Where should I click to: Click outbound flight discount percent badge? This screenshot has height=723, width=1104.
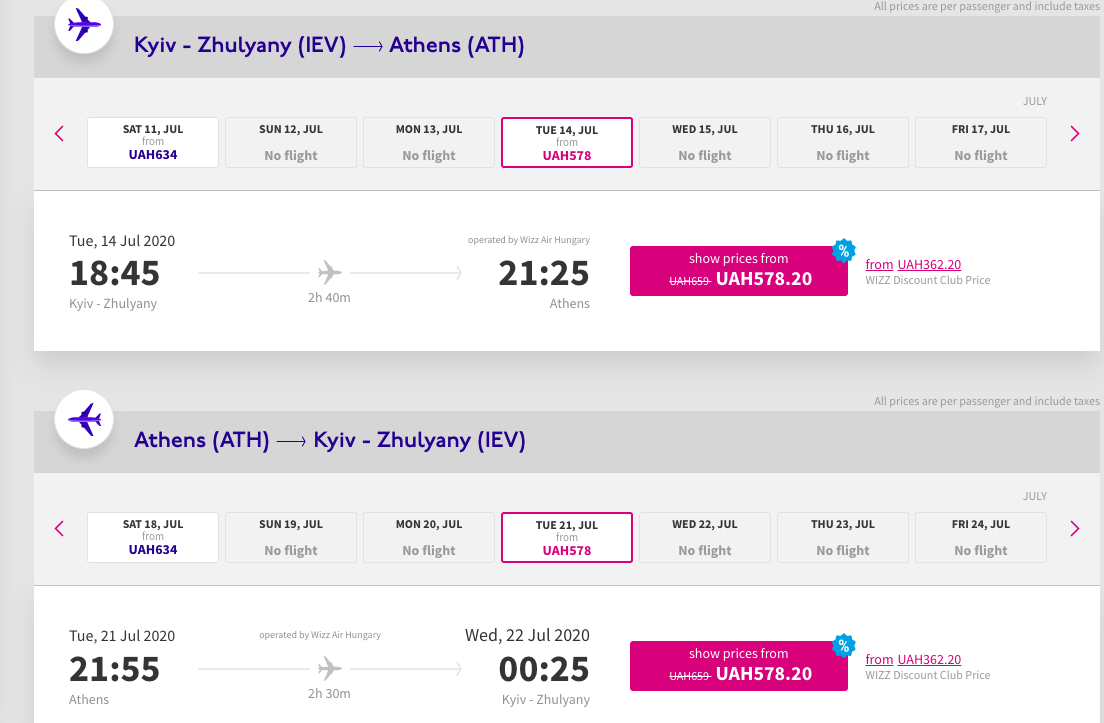[844, 251]
